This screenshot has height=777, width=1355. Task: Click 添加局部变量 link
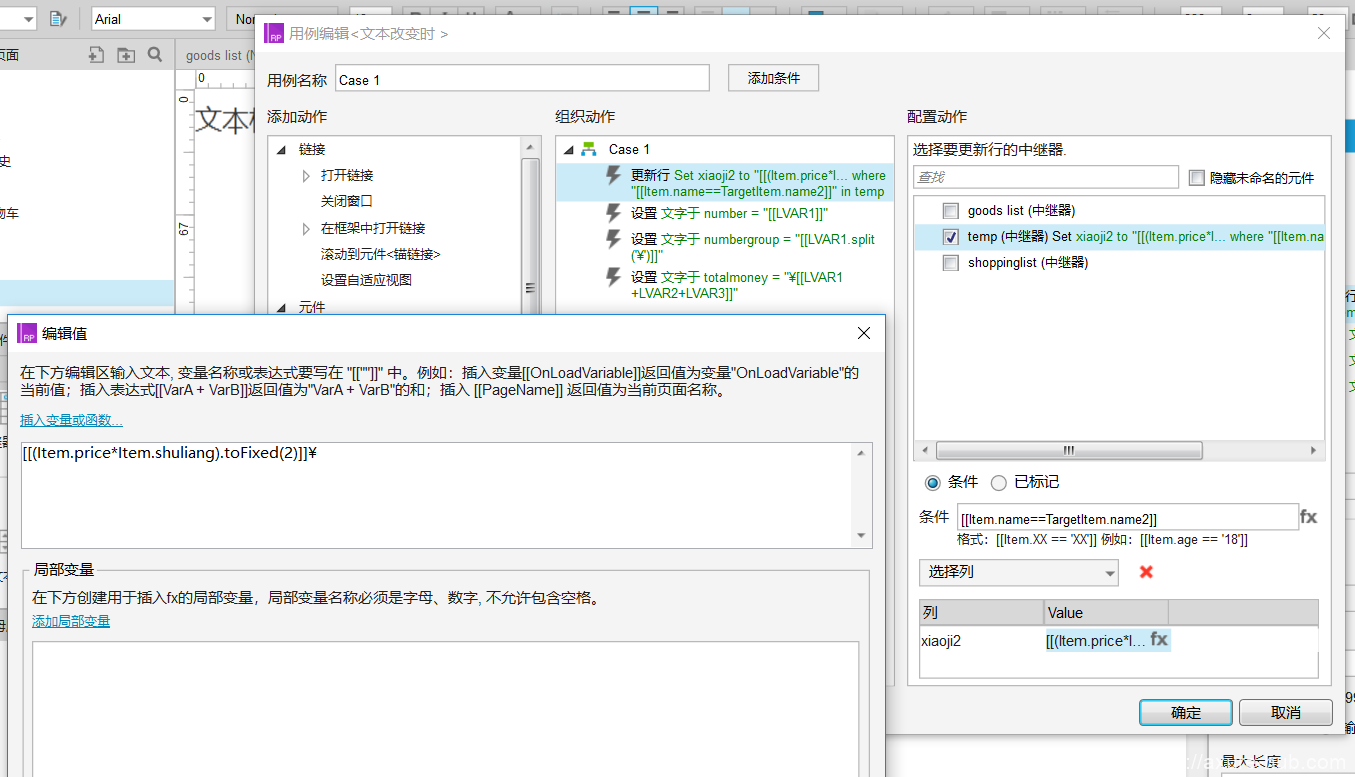pos(71,621)
